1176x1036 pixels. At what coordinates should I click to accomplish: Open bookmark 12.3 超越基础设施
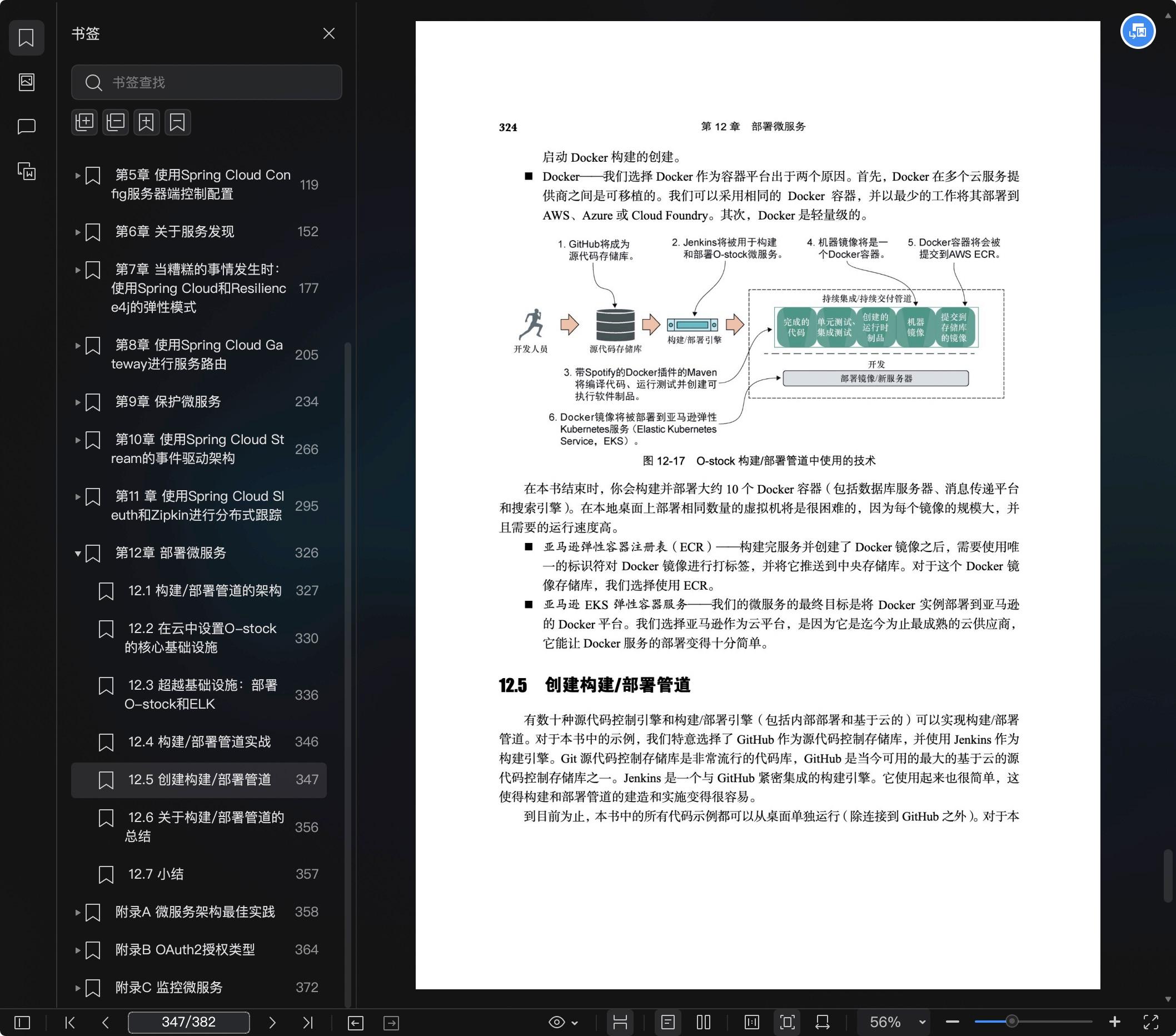coord(198,694)
